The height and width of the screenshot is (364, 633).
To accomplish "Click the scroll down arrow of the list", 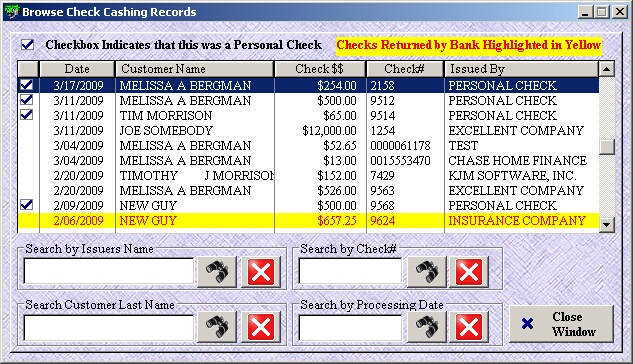I will click(606, 224).
